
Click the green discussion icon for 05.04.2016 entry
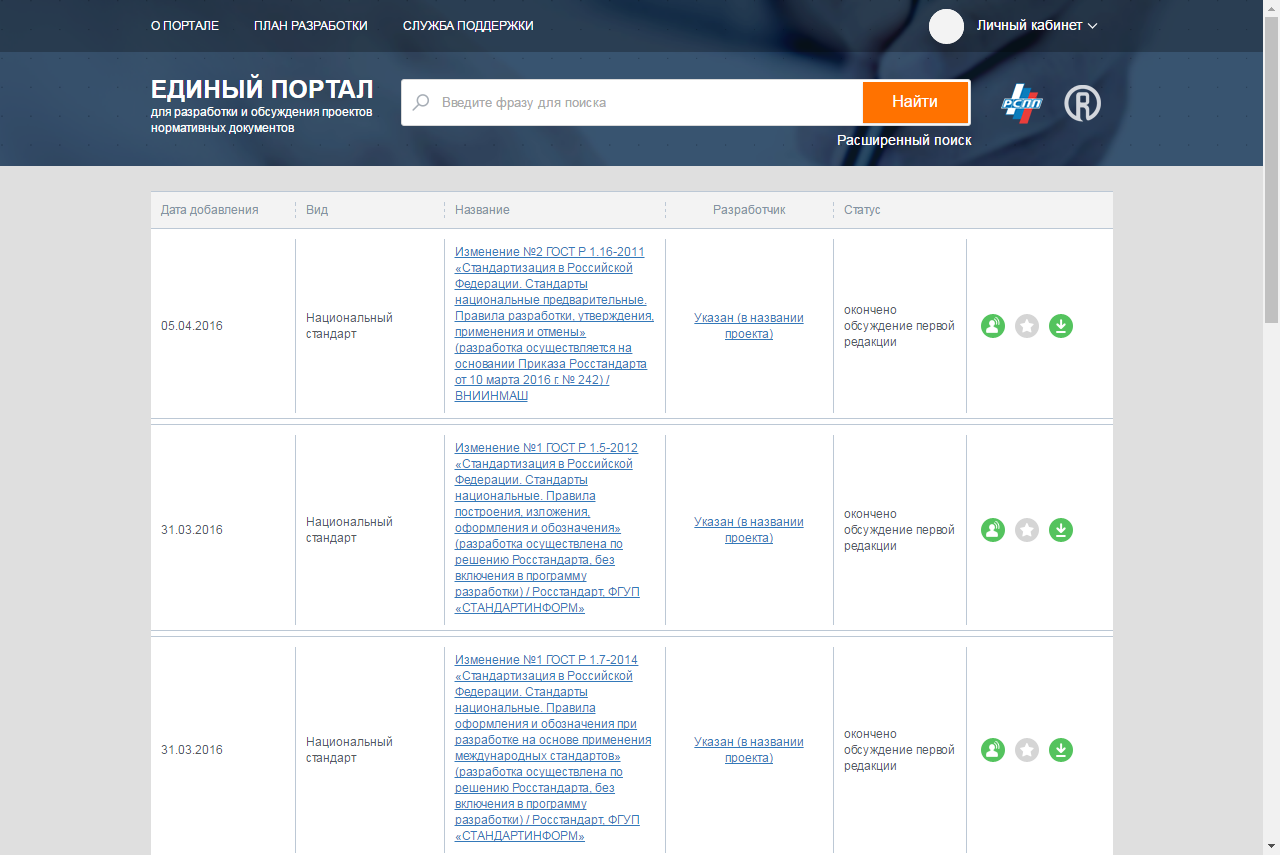coord(992,326)
